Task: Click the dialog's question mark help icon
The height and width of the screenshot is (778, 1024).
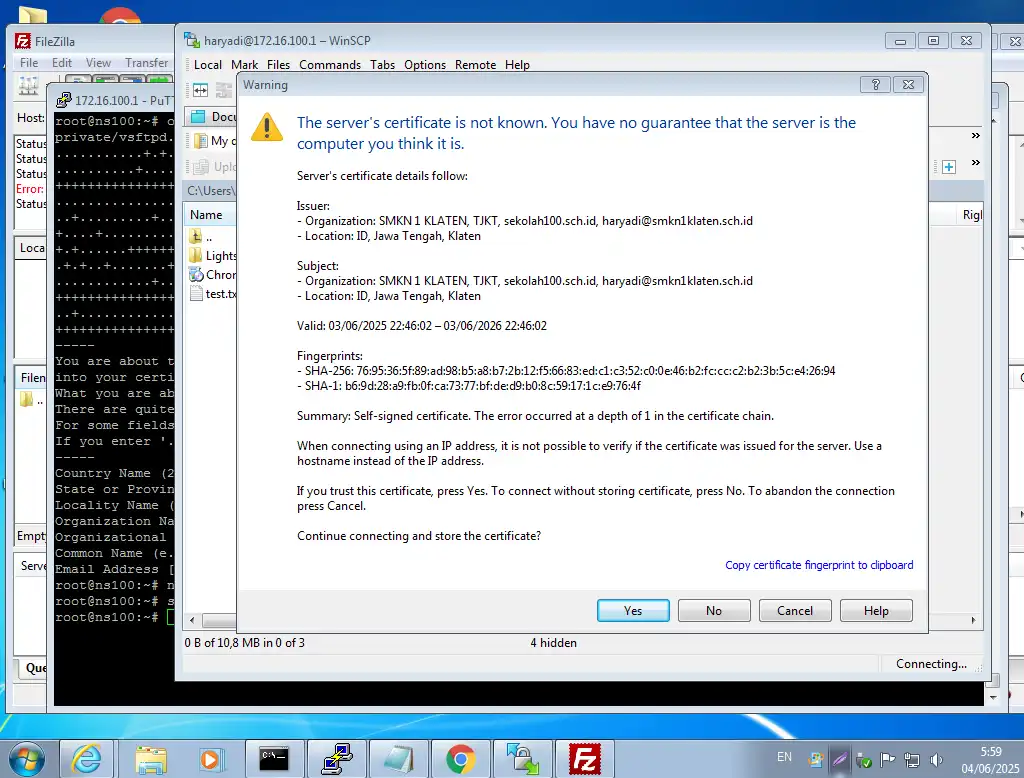Action: pyautogui.click(x=875, y=85)
